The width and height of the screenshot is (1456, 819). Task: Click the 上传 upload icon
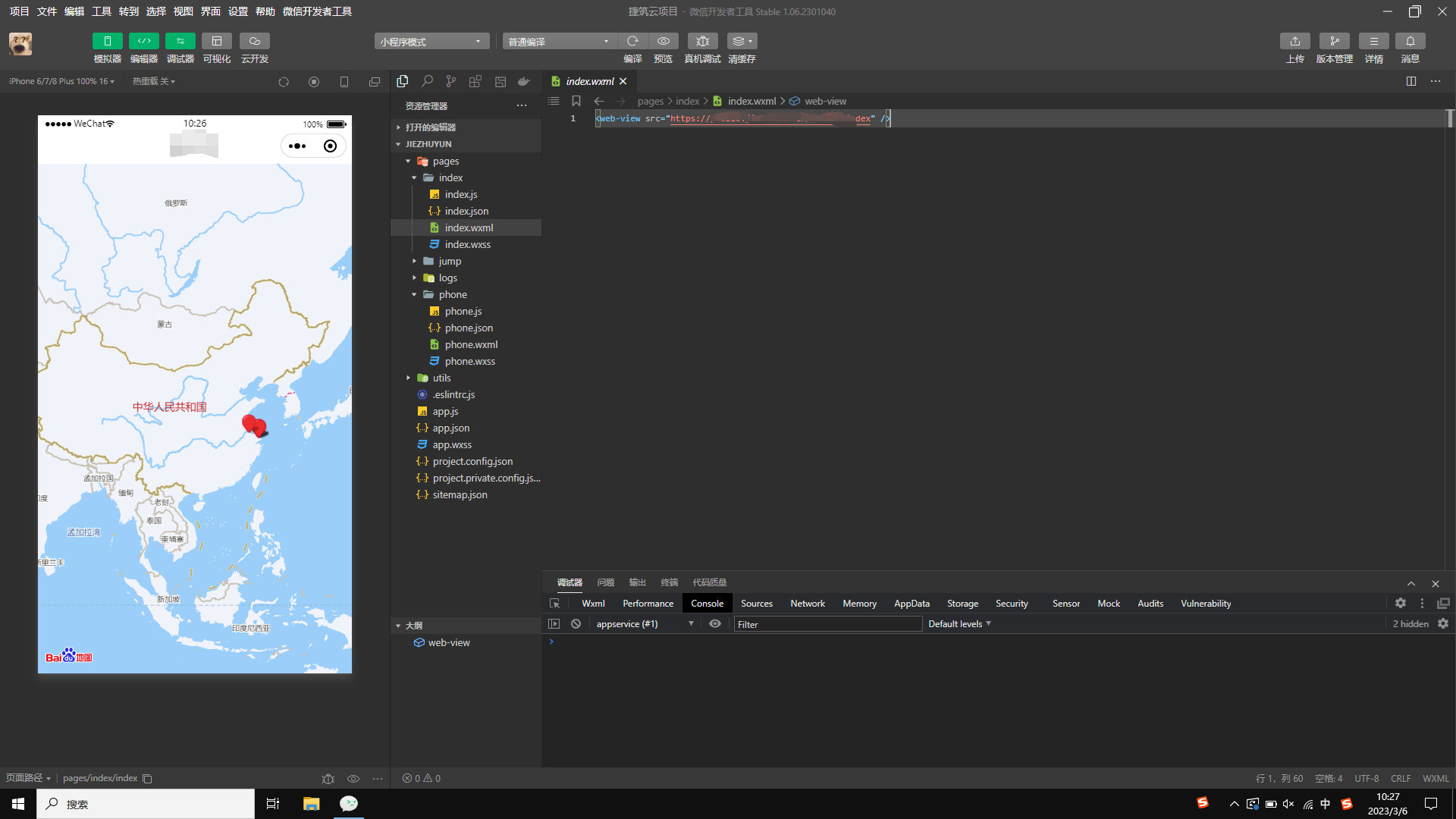(x=1294, y=41)
